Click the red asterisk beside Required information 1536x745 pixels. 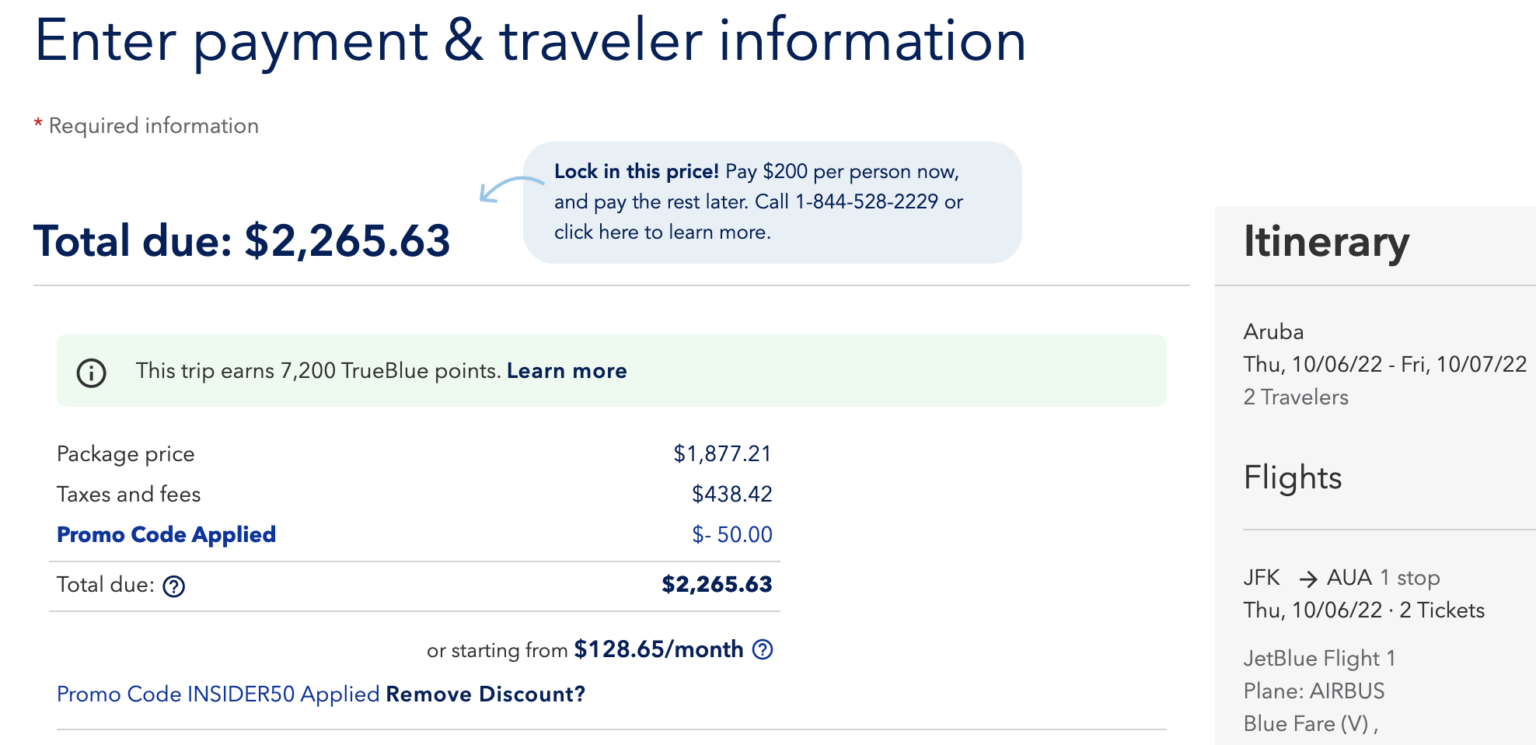pos(37,123)
